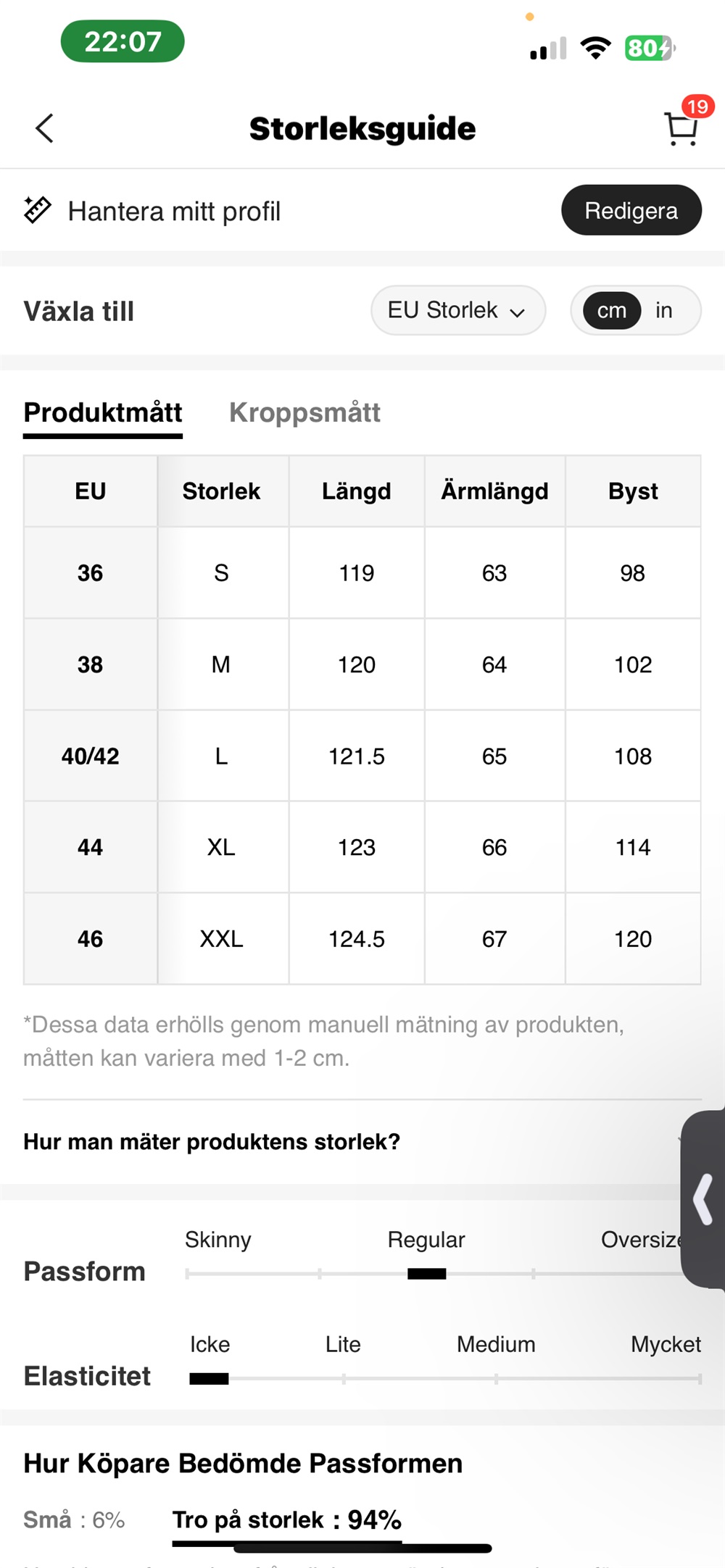The height and width of the screenshot is (1568, 725).
Task: Tap the cellular signal bars icon
Action: click(548, 49)
